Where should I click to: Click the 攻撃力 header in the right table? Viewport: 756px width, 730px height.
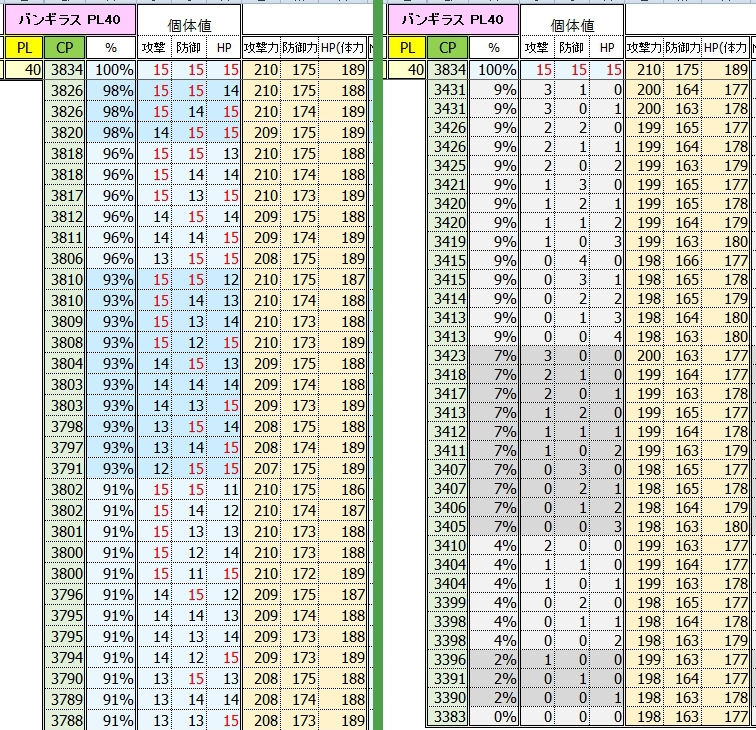(644, 47)
